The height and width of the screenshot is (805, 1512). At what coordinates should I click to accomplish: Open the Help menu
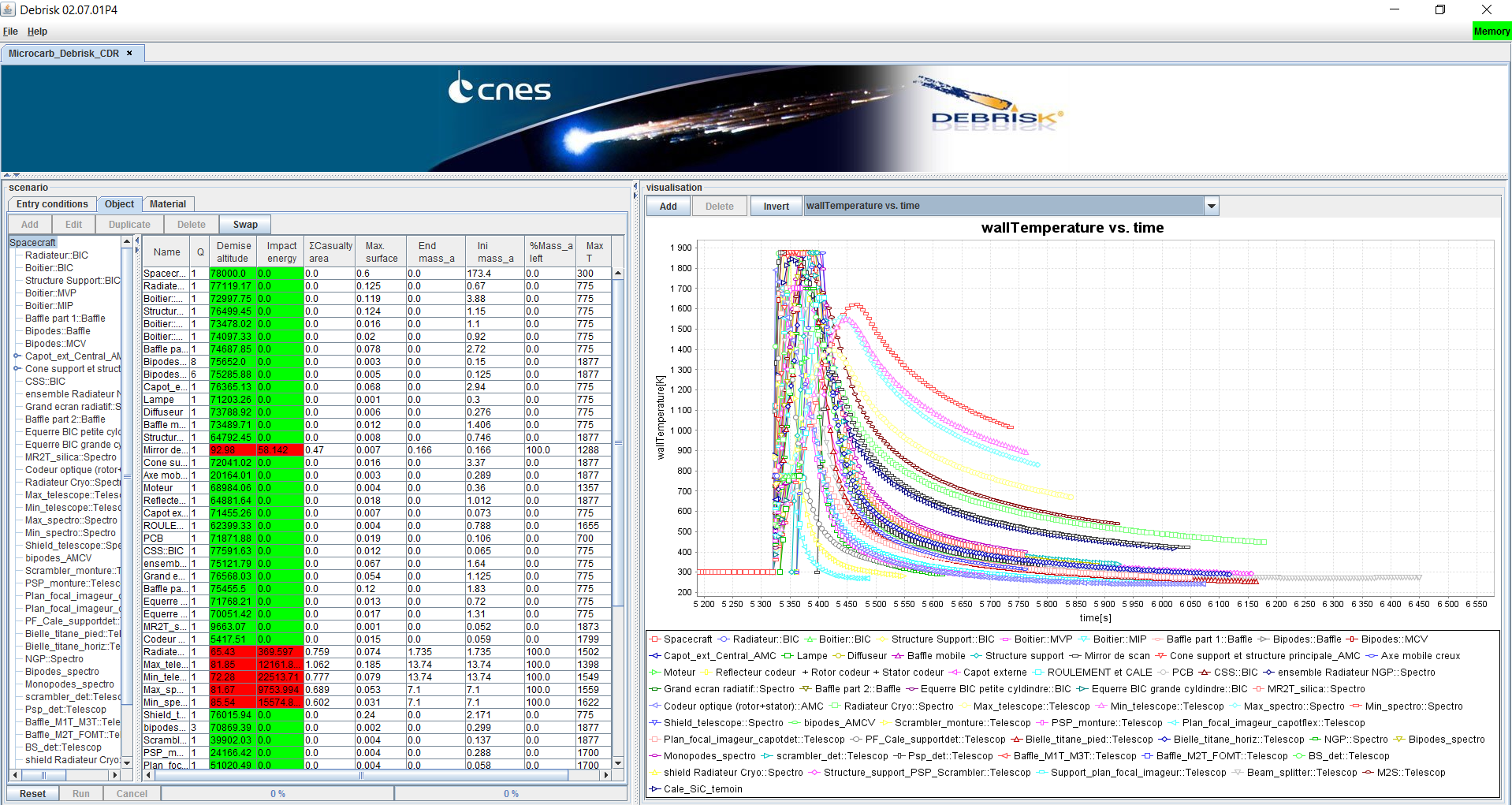click(x=37, y=32)
